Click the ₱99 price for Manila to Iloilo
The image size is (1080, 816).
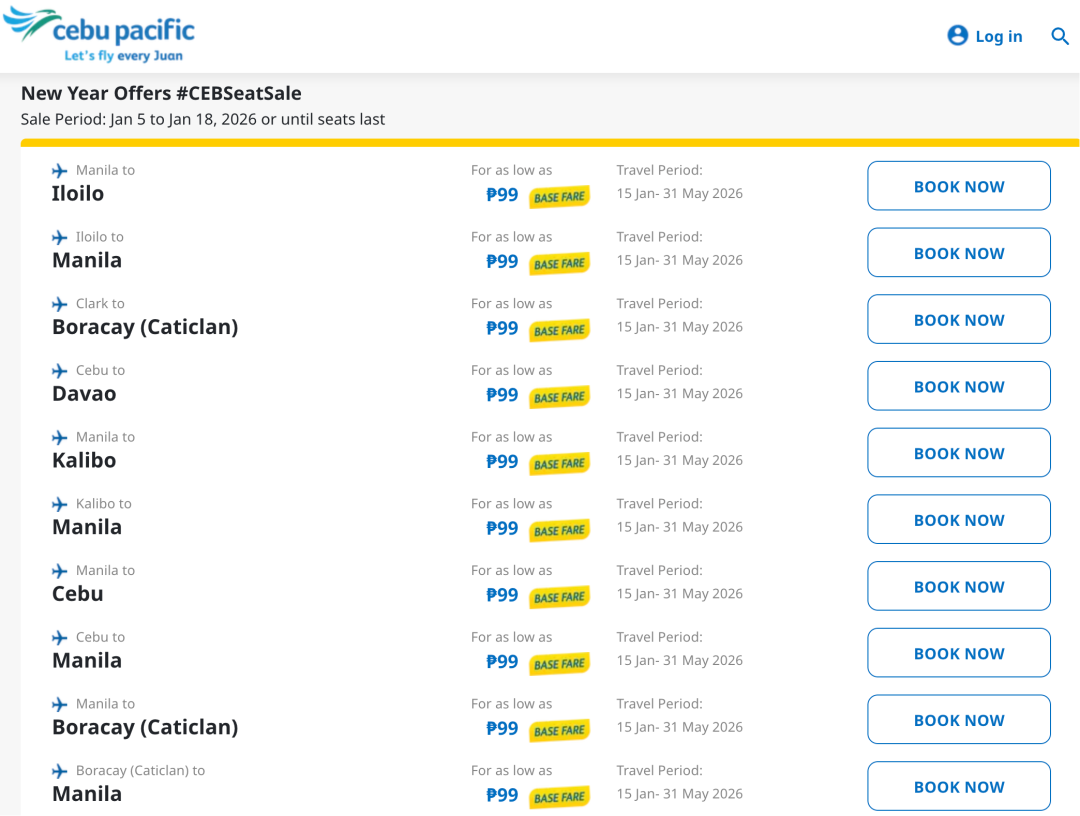pos(502,195)
